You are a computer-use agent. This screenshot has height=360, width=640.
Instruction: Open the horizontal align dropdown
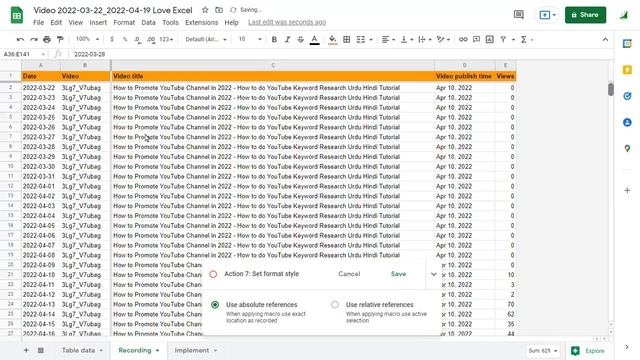pyautogui.click(x=388, y=40)
